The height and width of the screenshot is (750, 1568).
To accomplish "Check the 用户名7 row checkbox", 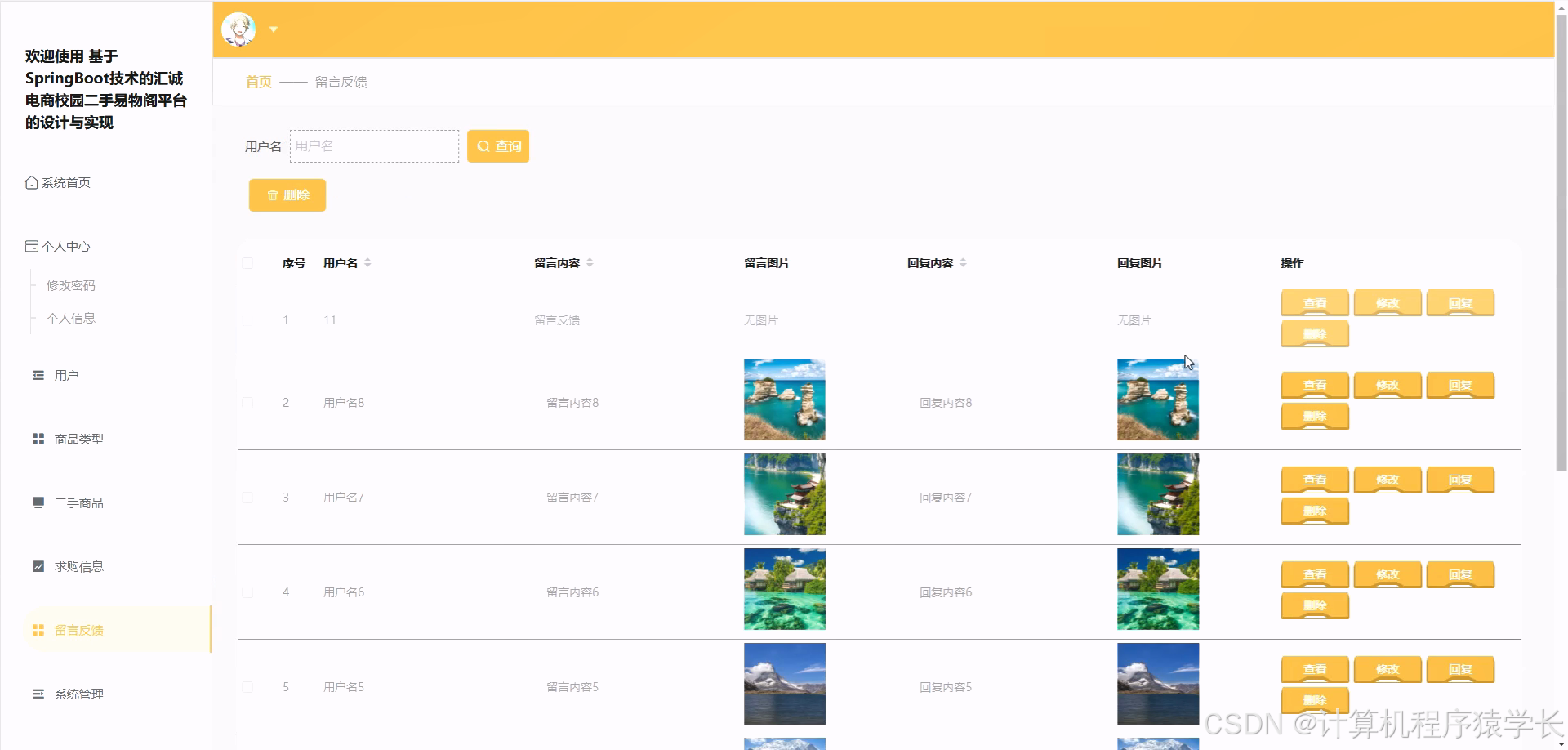I will coord(247,498).
